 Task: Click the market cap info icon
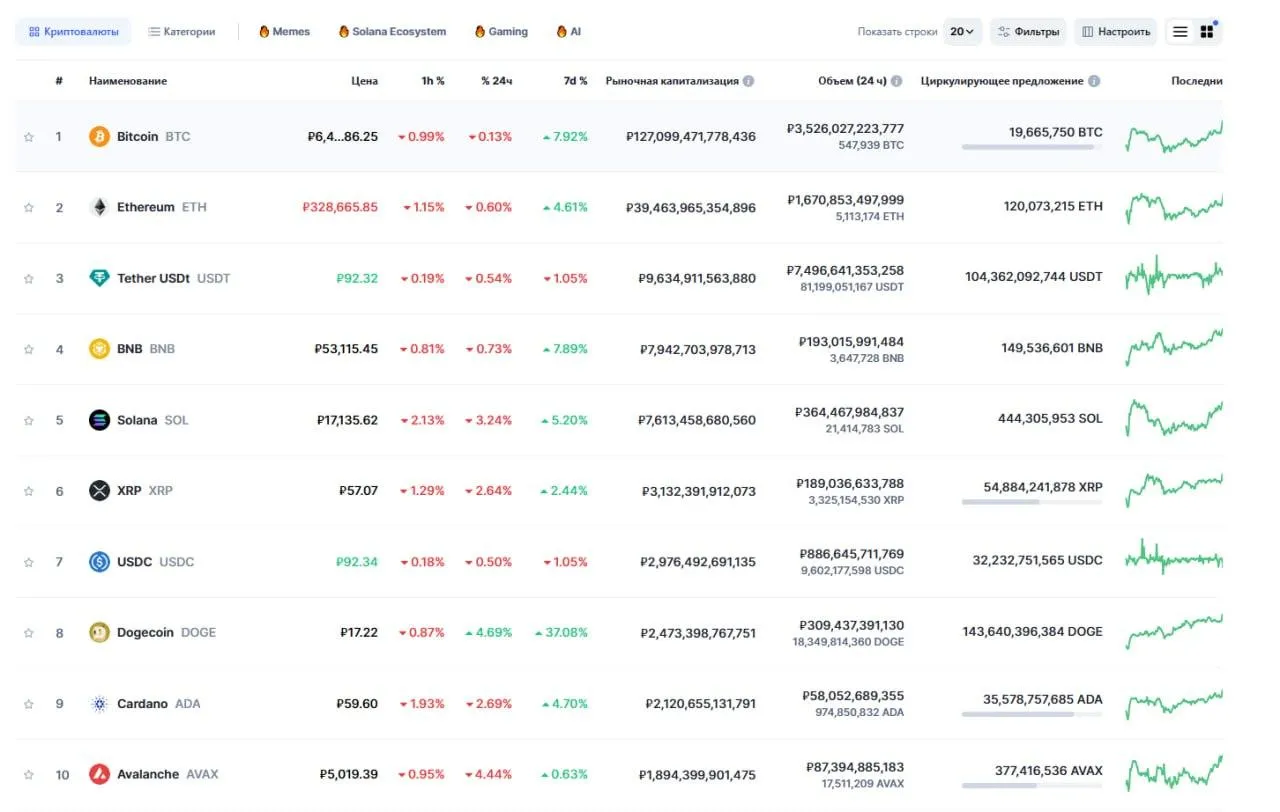(748, 81)
